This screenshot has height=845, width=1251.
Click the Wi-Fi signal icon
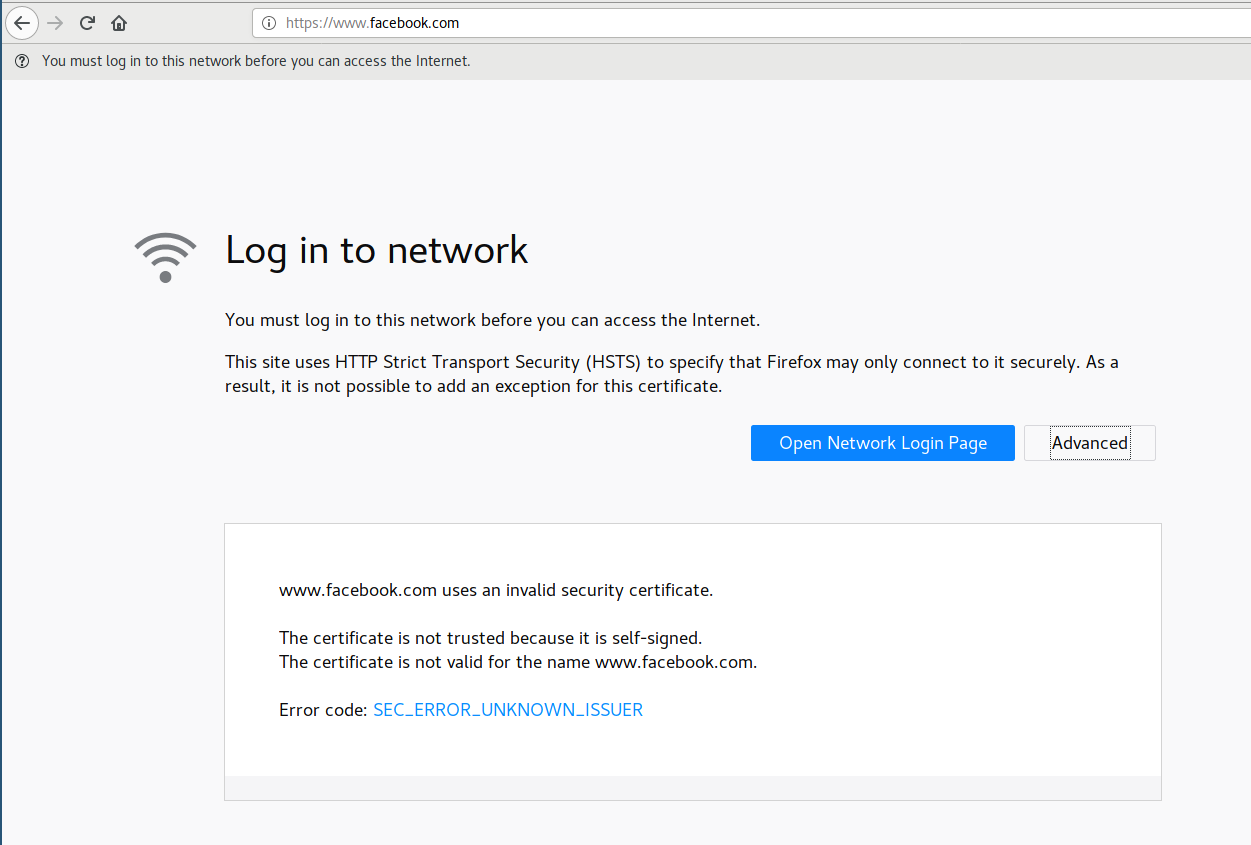(x=165, y=257)
